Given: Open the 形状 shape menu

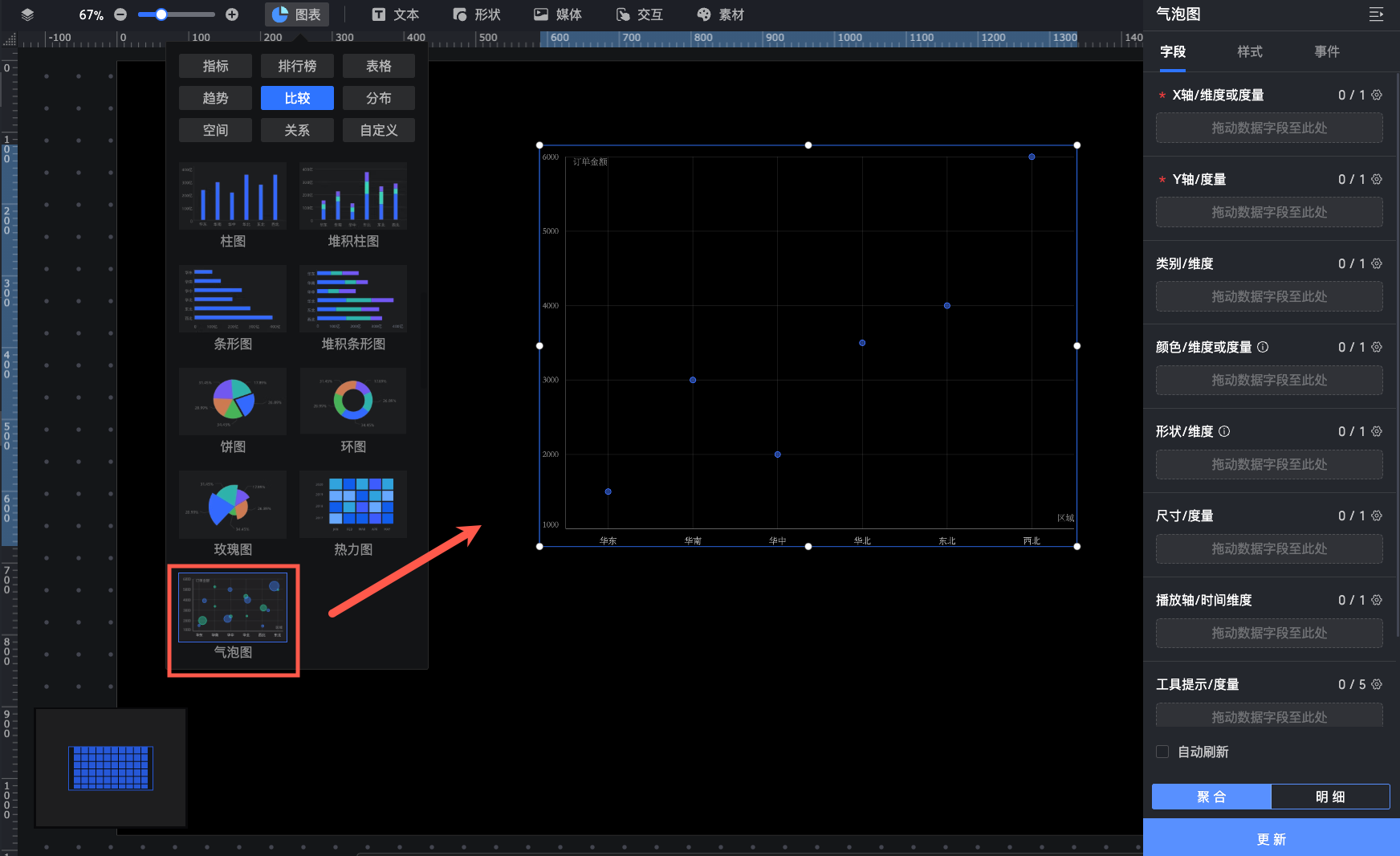Looking at the screenshot, I should (477, 14).
